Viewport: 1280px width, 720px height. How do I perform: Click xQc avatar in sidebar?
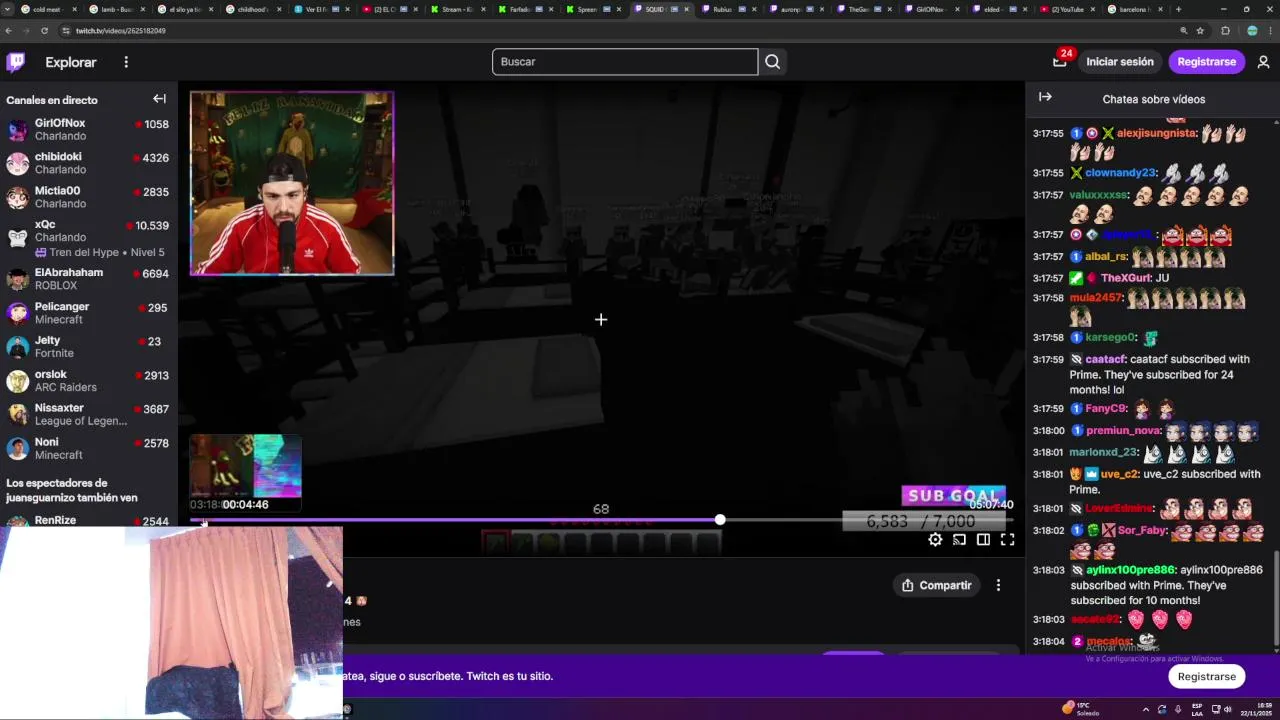click(x=18, y=238)
